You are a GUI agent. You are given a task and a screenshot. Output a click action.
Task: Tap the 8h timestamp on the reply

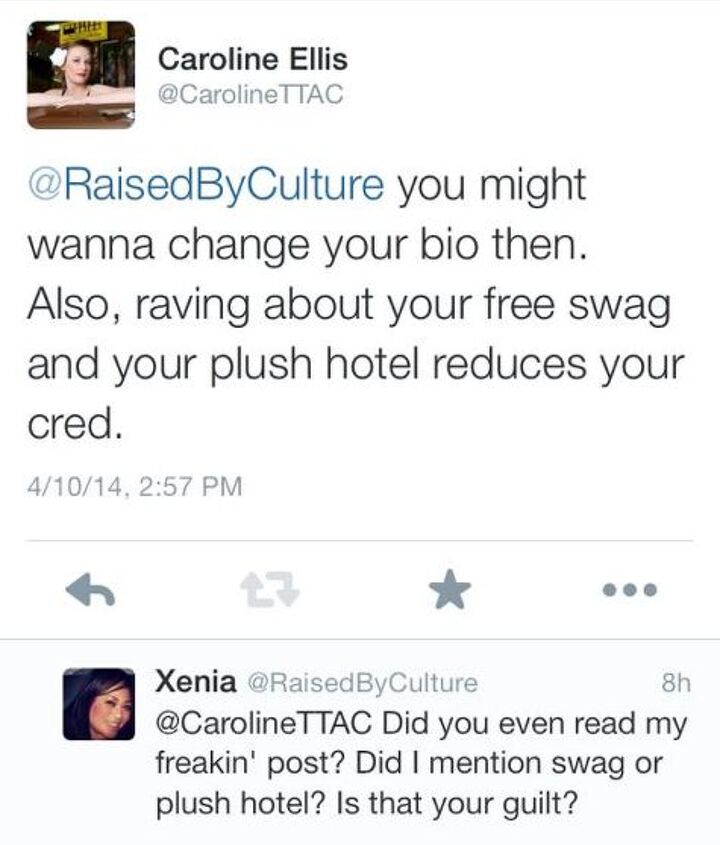pos(676,684)
